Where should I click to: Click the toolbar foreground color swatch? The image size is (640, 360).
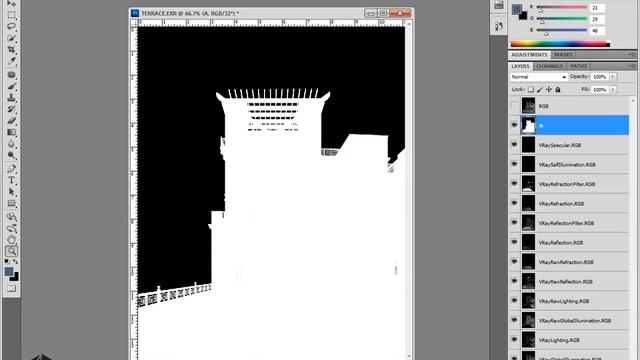pyautogui.click(x=9, y=272)
